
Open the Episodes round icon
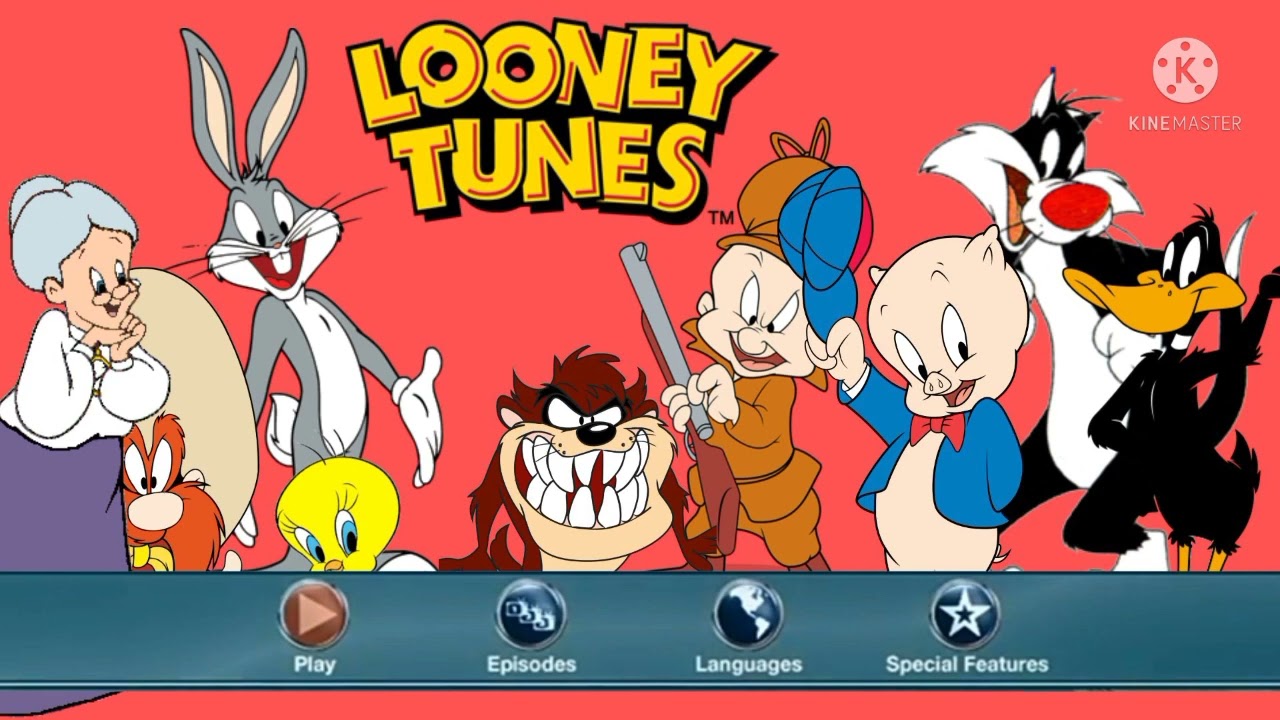(x=531, y=614)
